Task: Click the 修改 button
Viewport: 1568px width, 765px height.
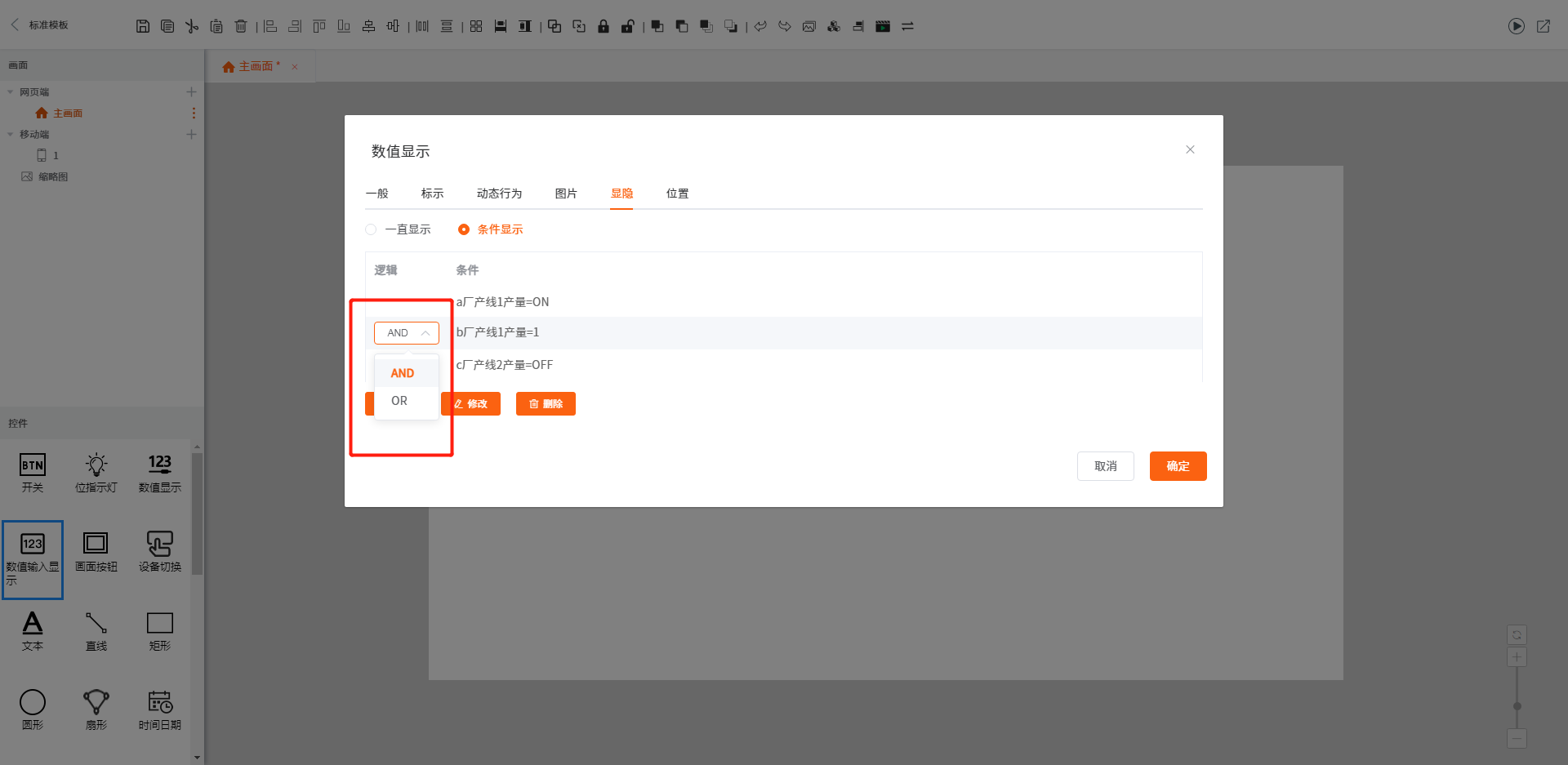Action: point(470,404)
